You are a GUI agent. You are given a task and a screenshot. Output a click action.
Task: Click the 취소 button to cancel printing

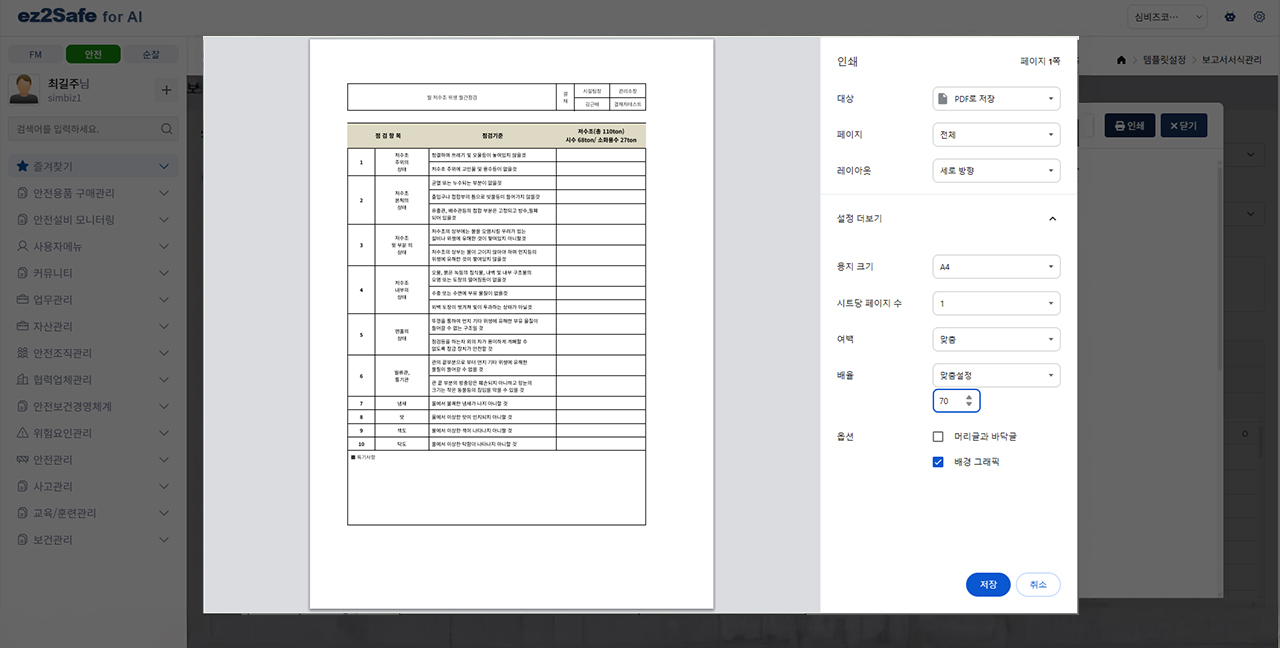1038,585
